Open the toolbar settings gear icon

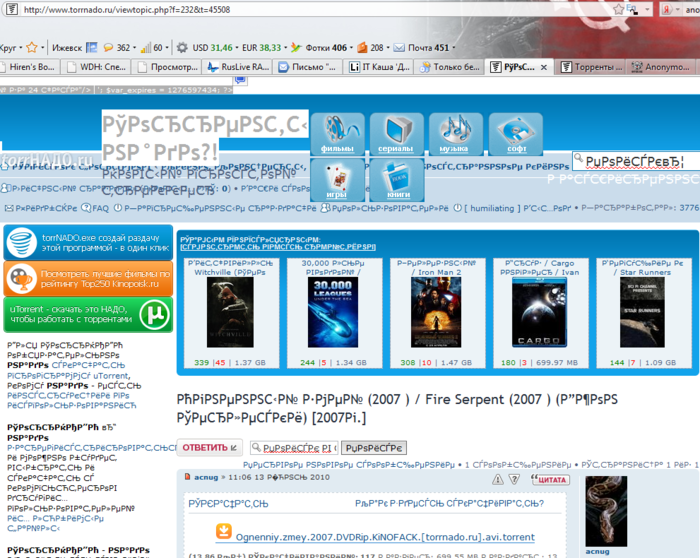pyautogui.click(x=182, y=47)
